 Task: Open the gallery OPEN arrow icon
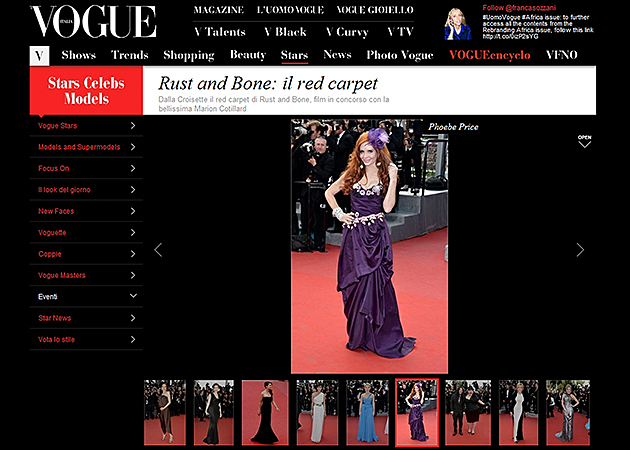pos(584,141)
